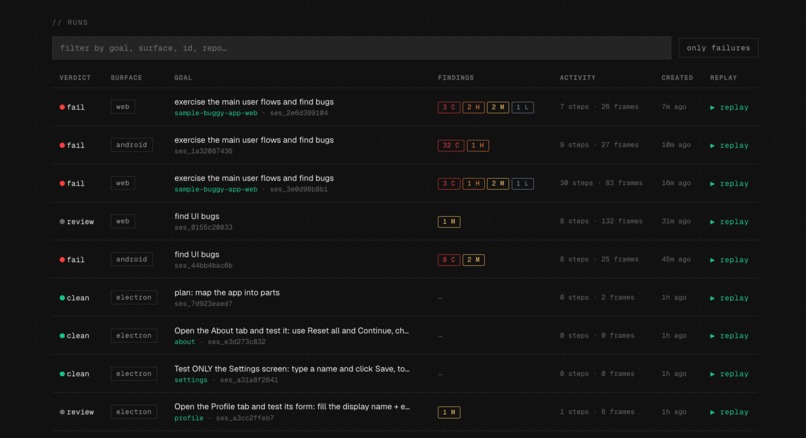The width and height of the screenshot is (806, 438).
Task: Select the review verdict of the Profile tab run
Action: [77, 412]
